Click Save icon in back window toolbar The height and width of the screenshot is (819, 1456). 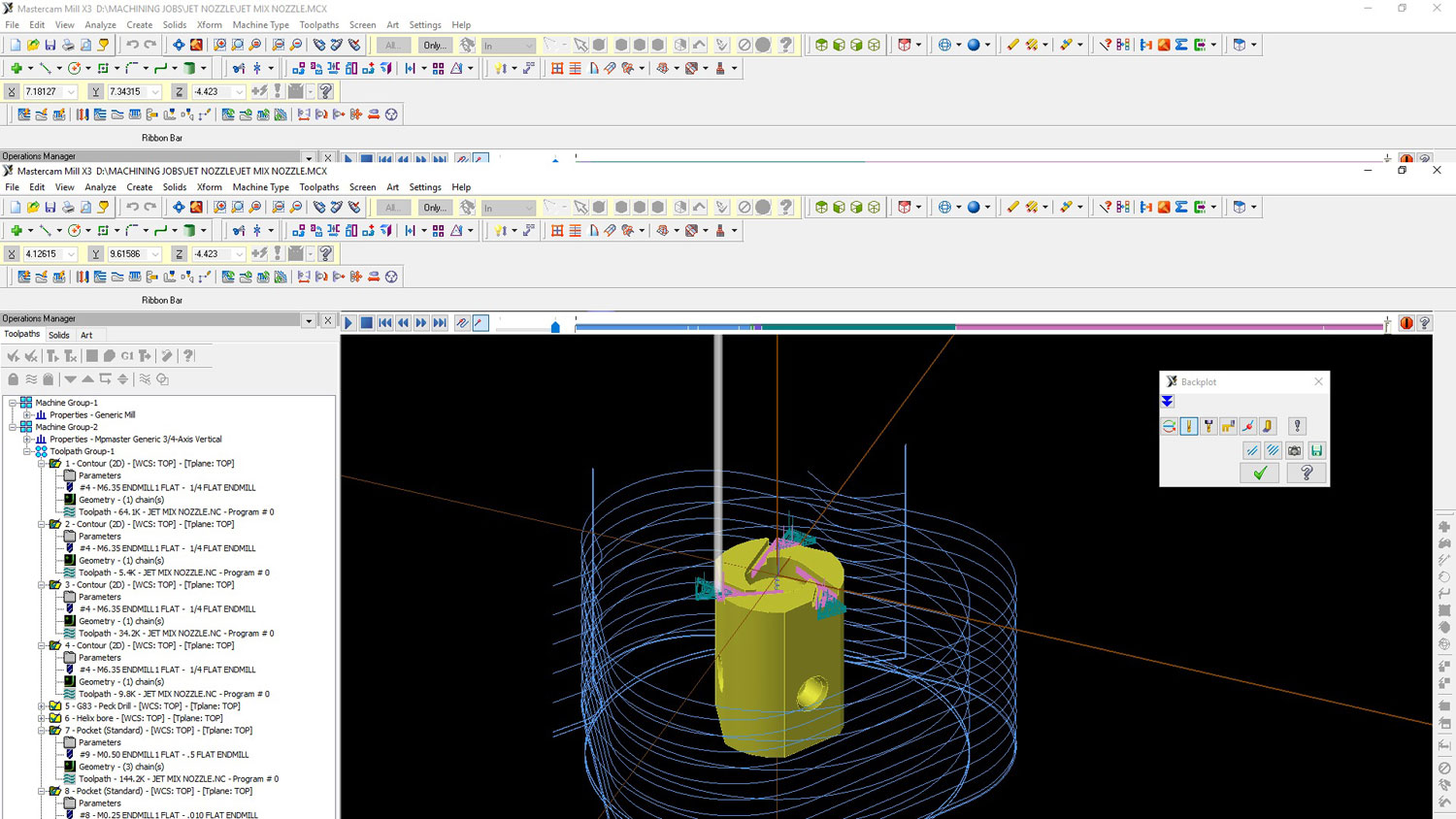click(50, 45)
